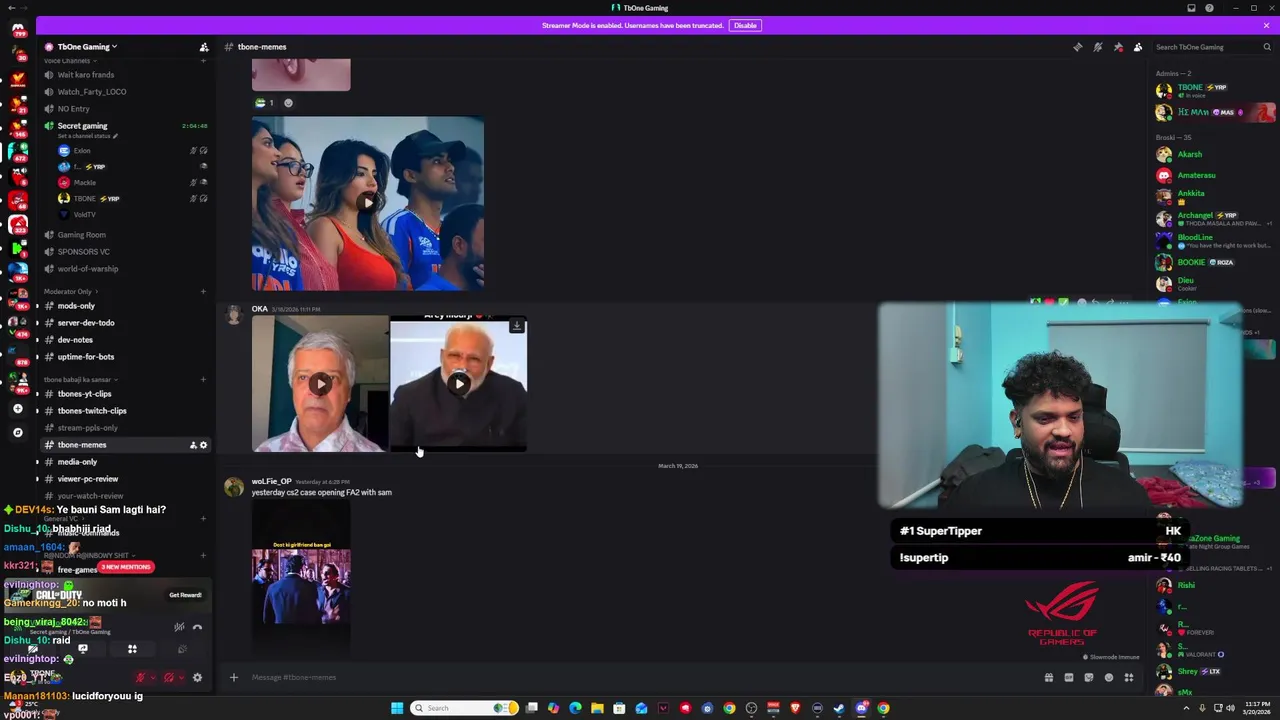Viewport: 1280px width, 720px height.
Task: Create invite for tbone-memes channel
Action: click(193, 445)
